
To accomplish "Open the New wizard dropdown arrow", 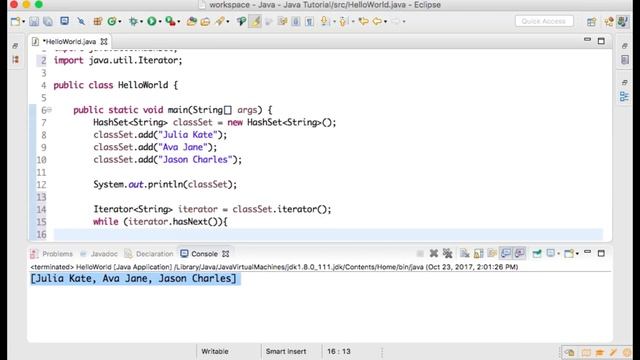I will click(24, 22).
